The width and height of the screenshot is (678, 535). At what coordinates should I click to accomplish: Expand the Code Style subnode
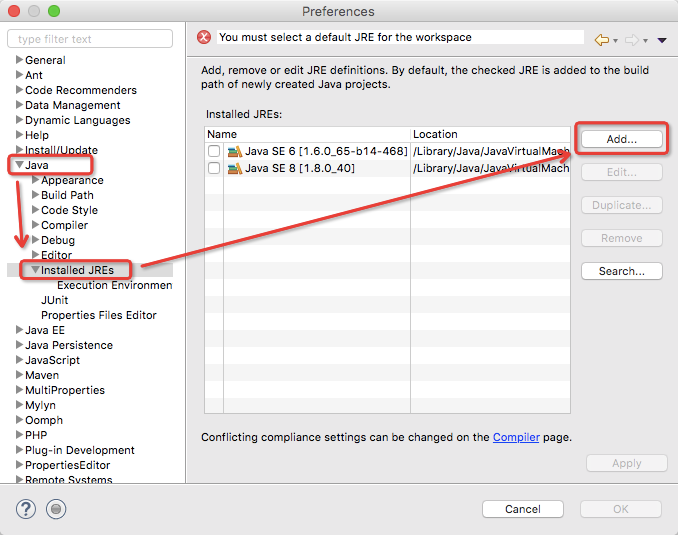tap(35, 209)
